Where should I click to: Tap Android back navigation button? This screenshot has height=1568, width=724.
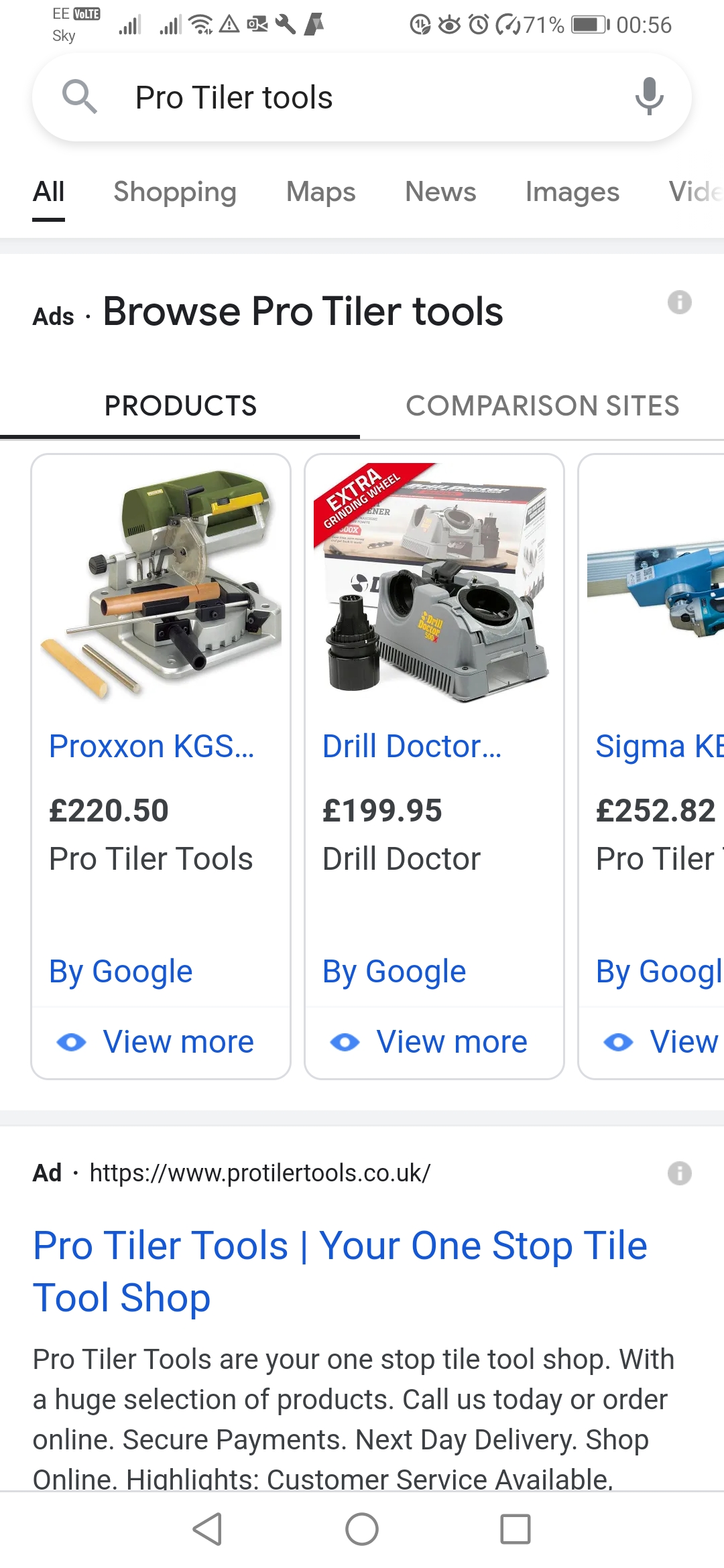[208, 1529]
